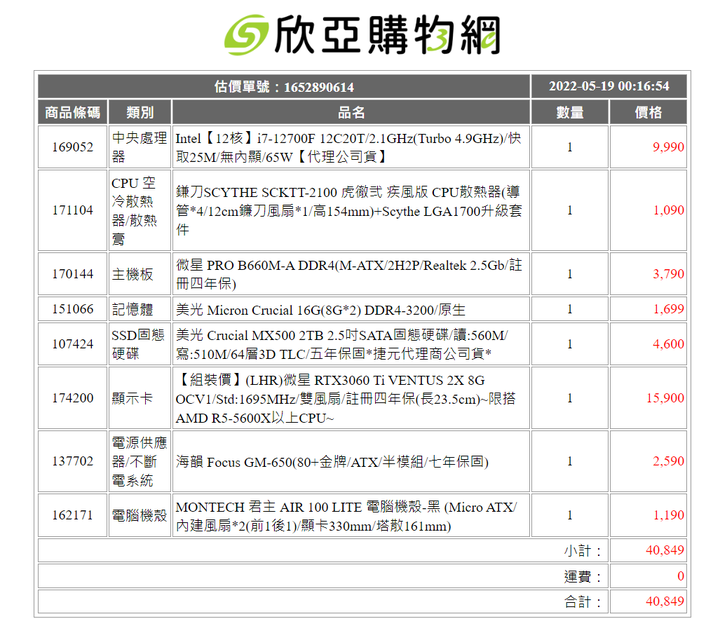Image resolution: width=720 pixels, height=619 pixels.
Task: Click the quantity 1 in the RTX3060 Ti row
Action: 570,398
